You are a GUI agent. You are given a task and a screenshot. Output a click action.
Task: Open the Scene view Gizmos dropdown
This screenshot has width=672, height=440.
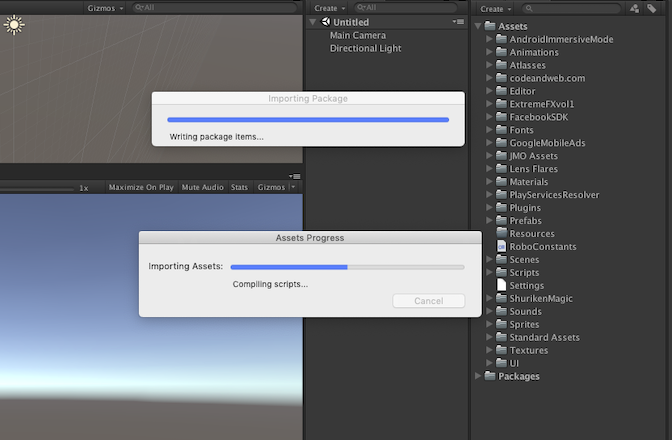tap(105, 8)
